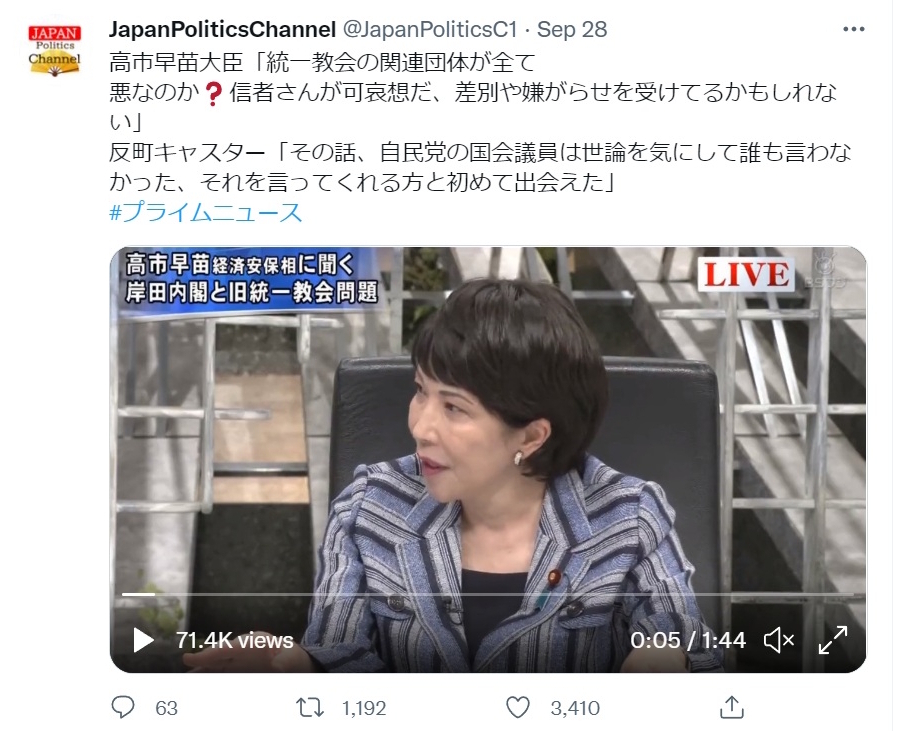The height and width of the screenshot is (731, 897).
Task: Click the 63 replies count
Action: (166, 708)
